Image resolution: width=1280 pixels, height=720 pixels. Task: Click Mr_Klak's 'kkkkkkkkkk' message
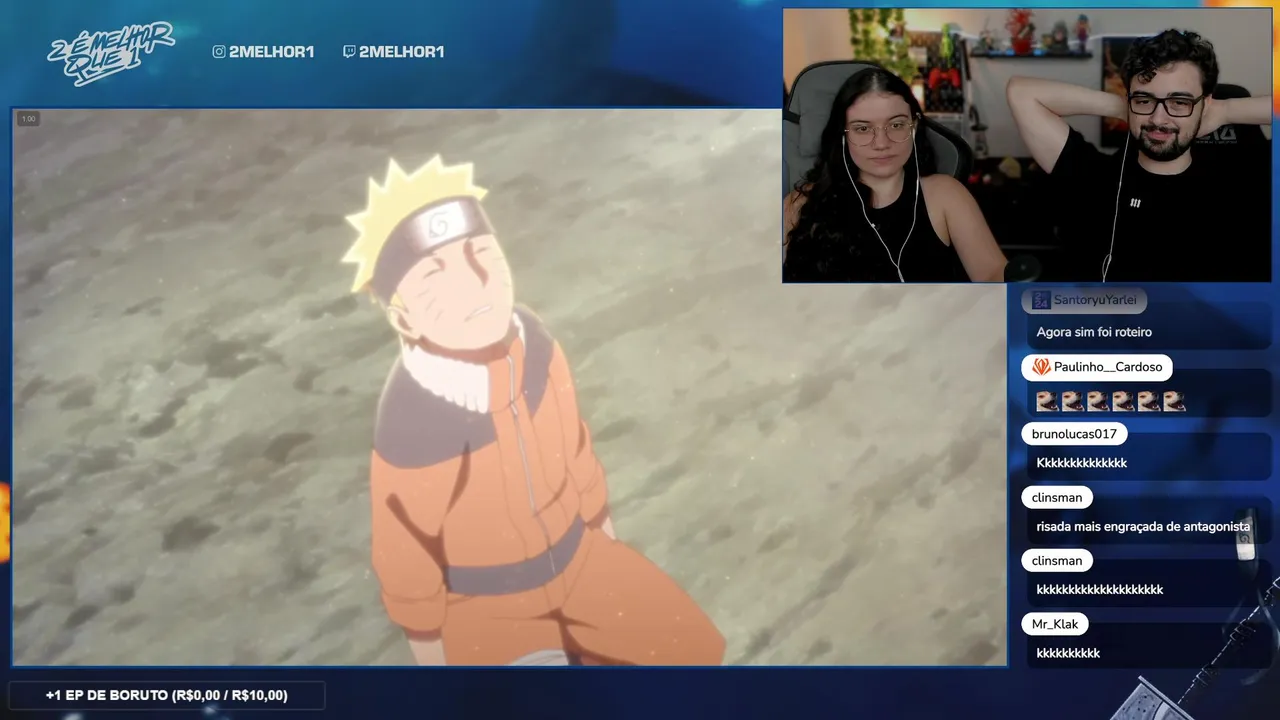tap(1068, 653)
